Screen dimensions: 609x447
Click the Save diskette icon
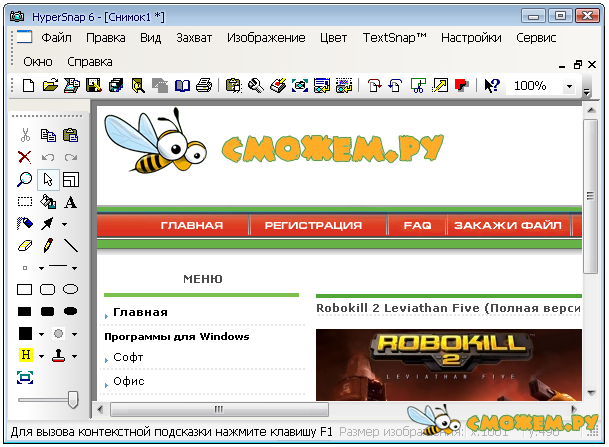94,85
